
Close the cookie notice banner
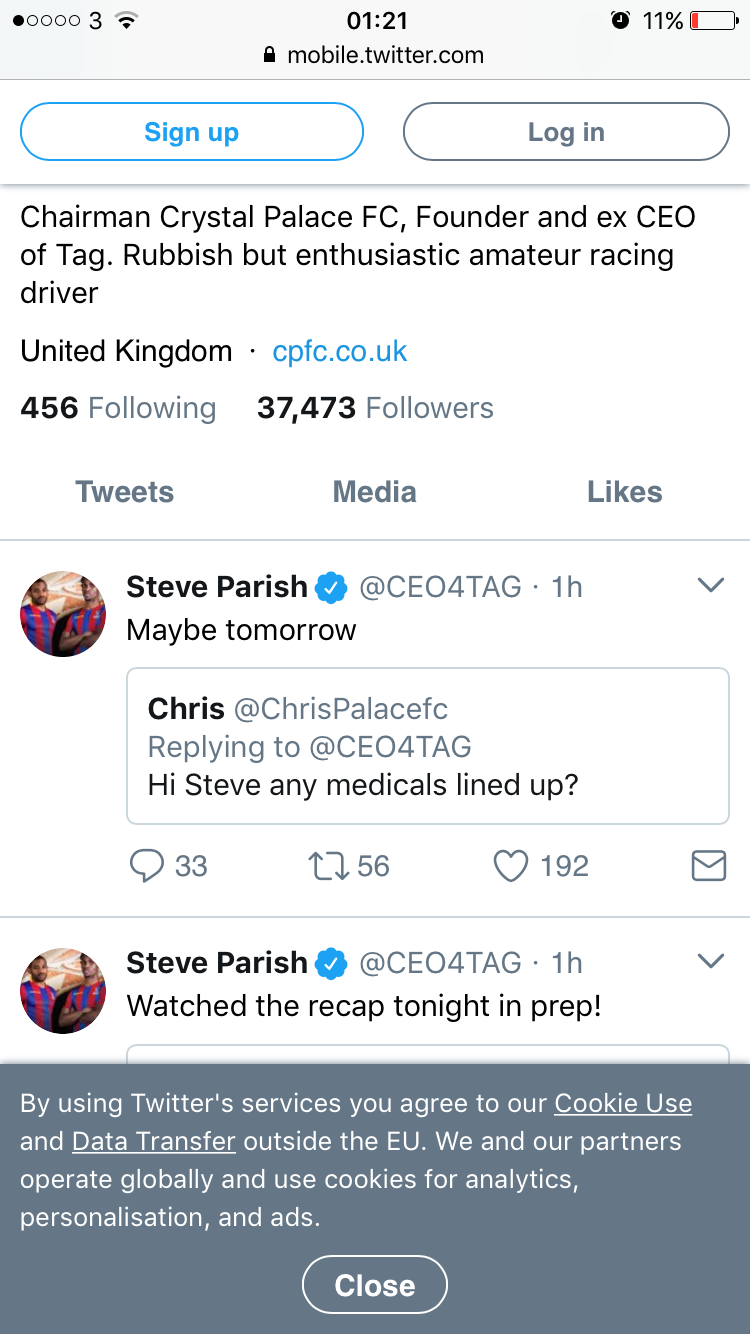click(374, 1285)
